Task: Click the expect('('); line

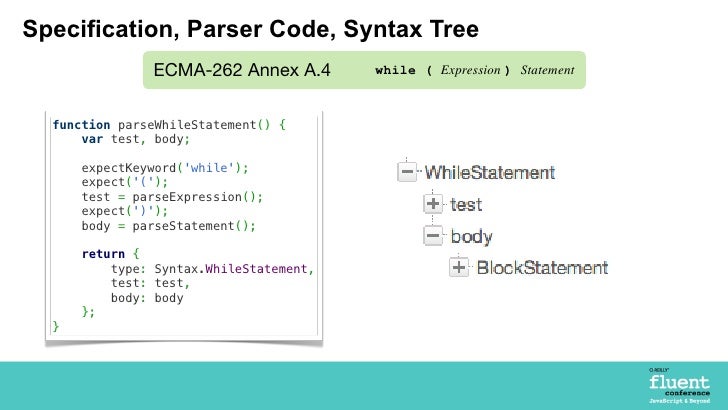Action: click(124, 182)
